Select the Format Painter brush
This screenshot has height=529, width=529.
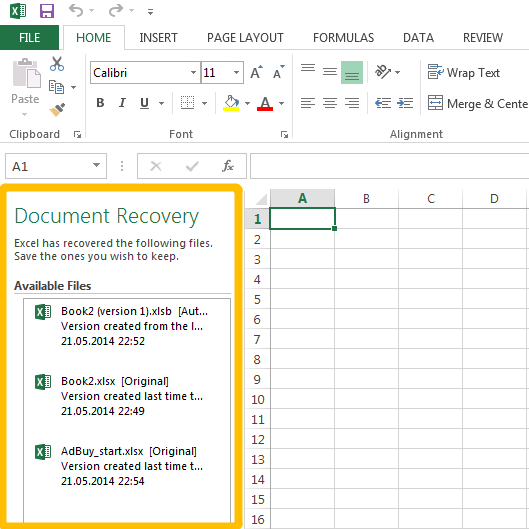[x=57, y=110]
